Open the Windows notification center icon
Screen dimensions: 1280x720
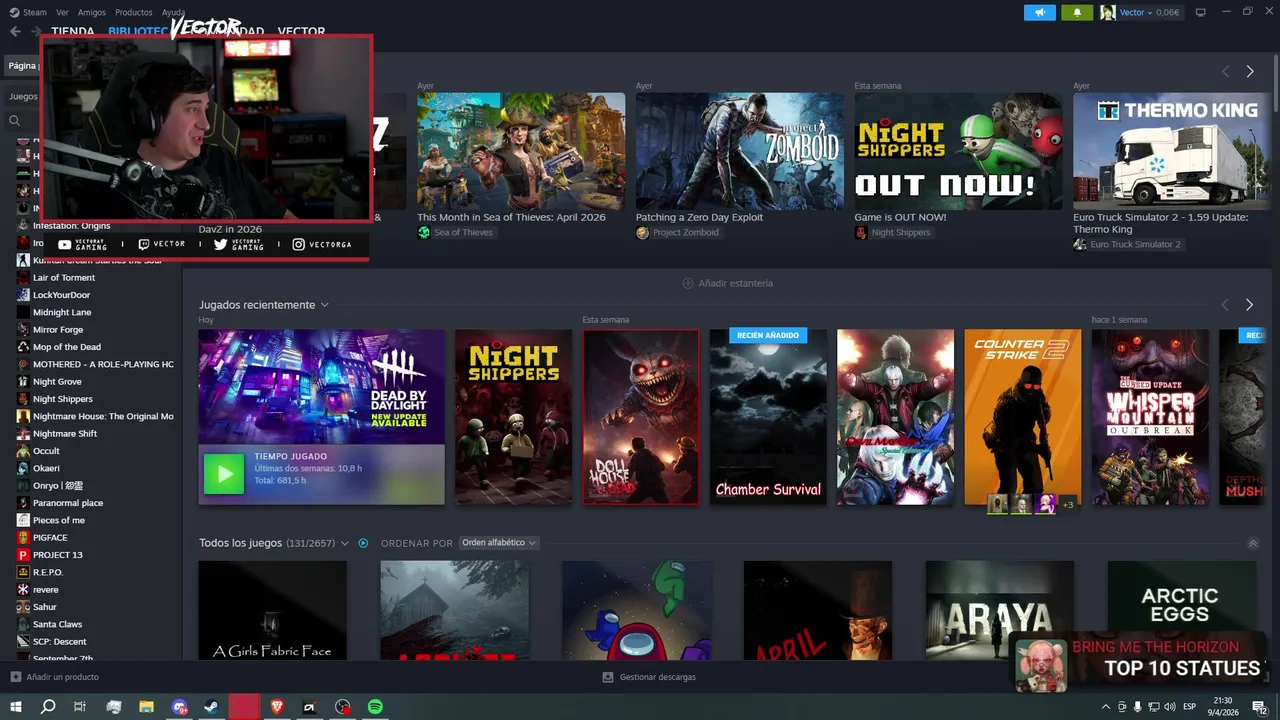pyautogui.click(x=1259, y=706)
